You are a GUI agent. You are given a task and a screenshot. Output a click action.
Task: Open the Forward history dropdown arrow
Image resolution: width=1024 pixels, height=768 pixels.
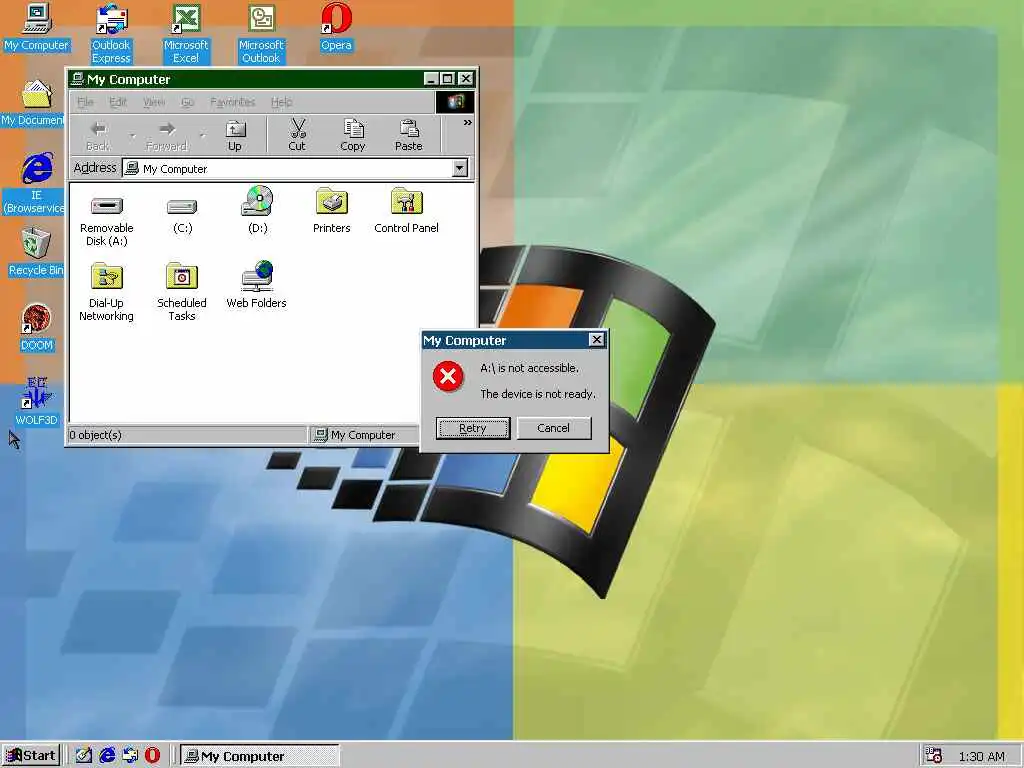click(202, 136)
